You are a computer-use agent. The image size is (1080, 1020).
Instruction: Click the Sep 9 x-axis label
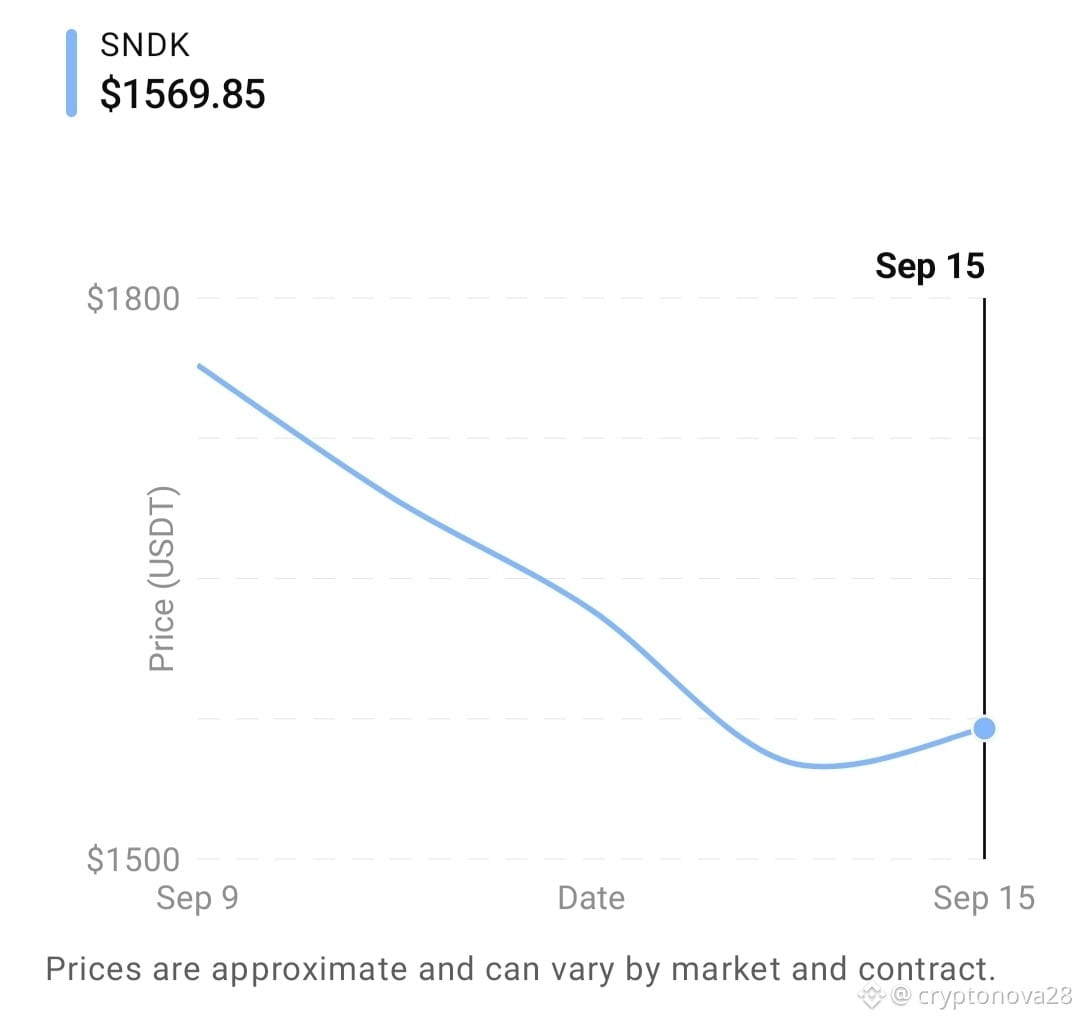point(197,898)
